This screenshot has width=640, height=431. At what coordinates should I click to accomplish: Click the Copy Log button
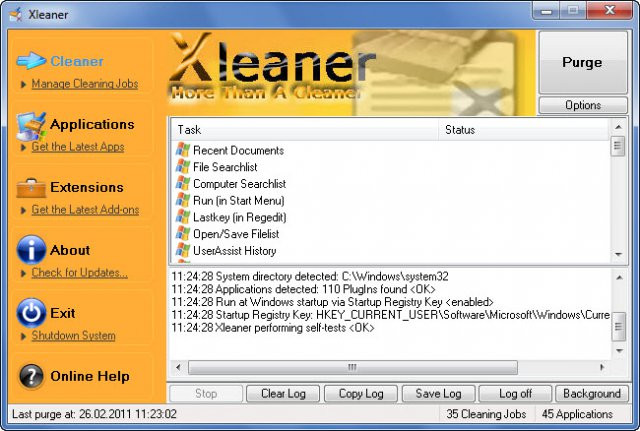click(361, 393)
